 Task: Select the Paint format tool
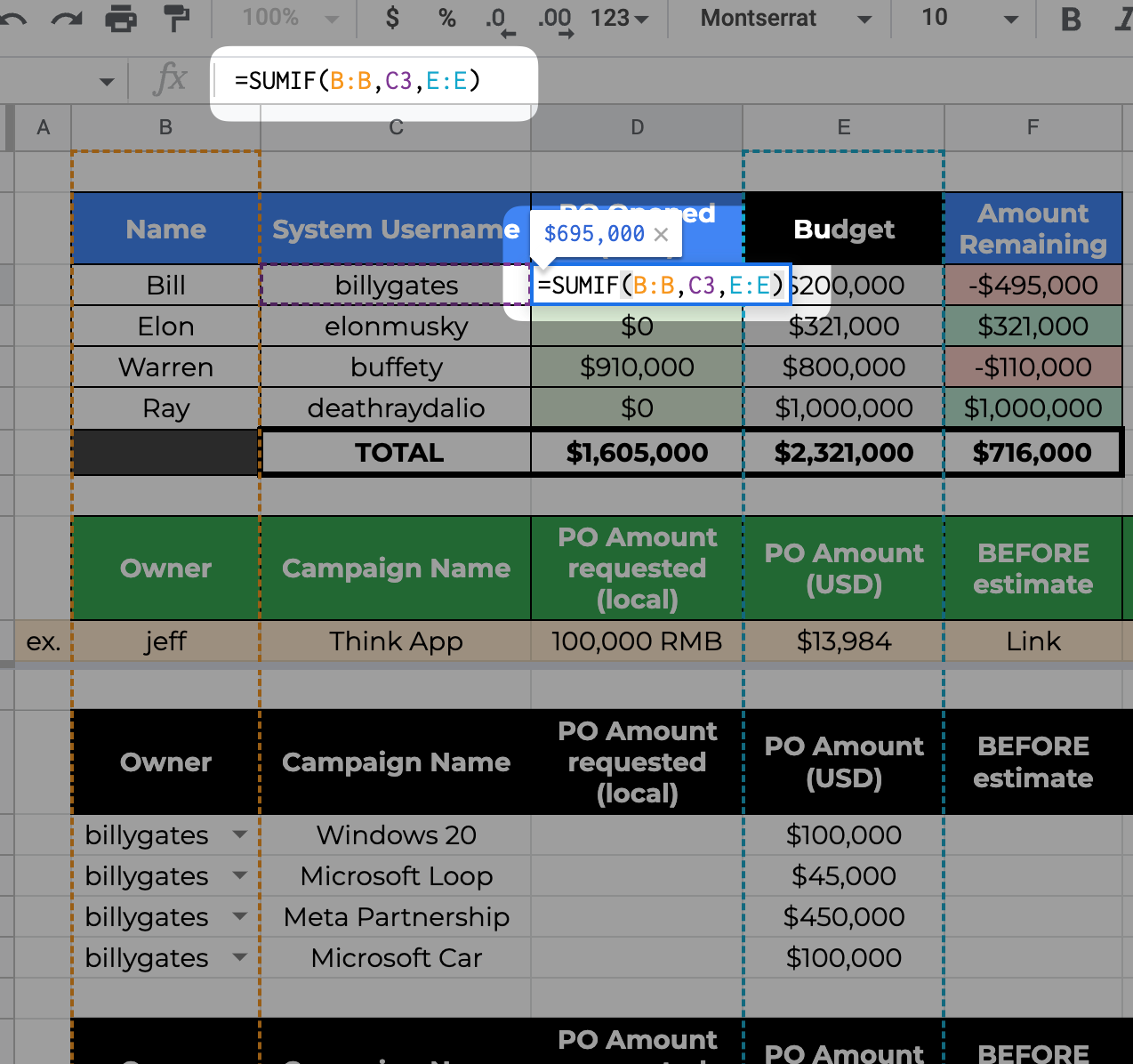(177, 18)
